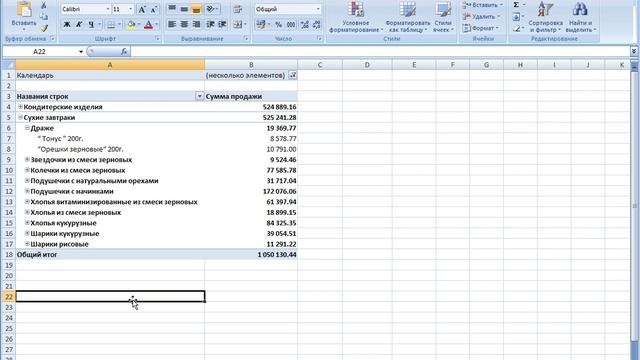
Task: Click the accounting number format icon
Action: 261,24
